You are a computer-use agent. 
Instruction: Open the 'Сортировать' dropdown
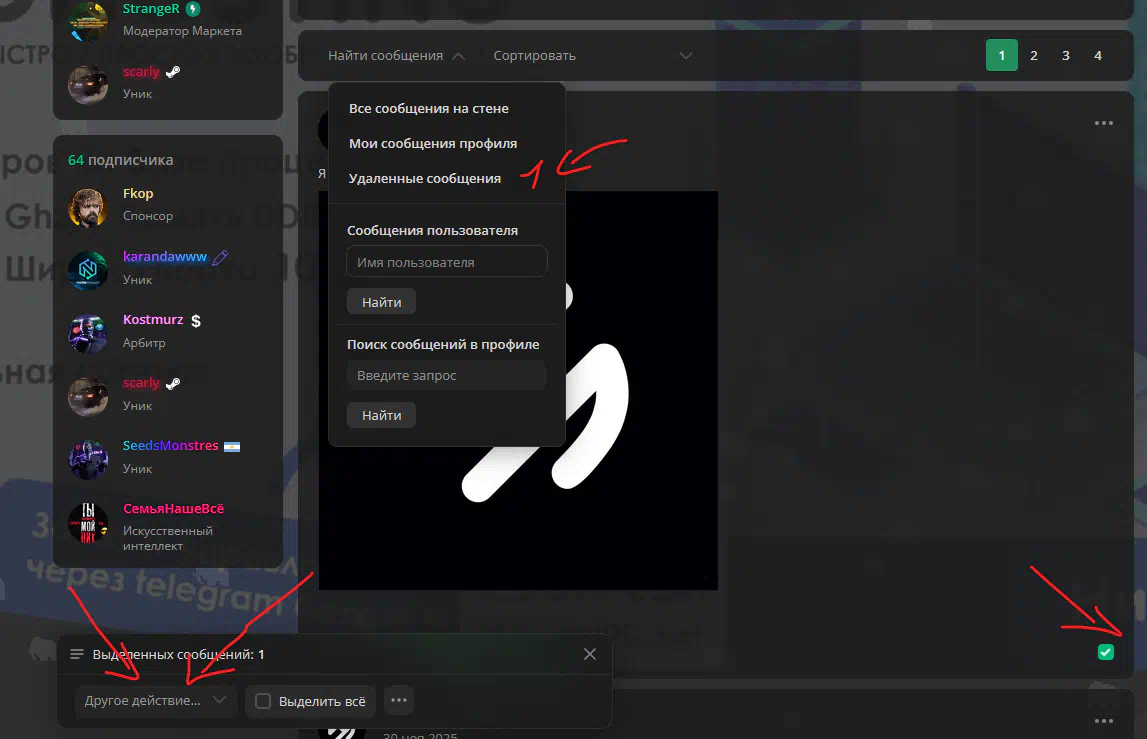pyautogui.click(x=592, y=56)
